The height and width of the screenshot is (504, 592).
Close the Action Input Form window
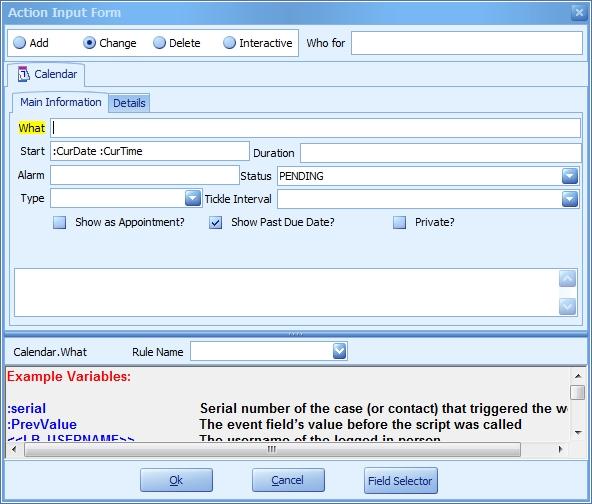pyautogui.click(x=579, y=13)
